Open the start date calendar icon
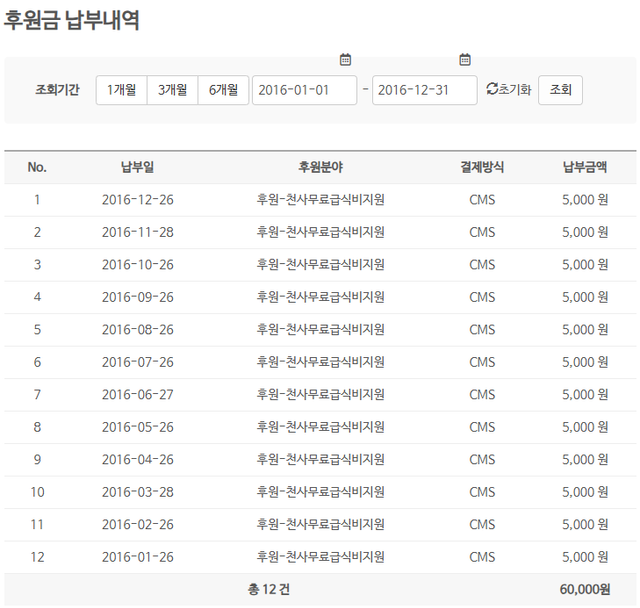The width and height of the screenshot is (640, 608). pyautogui.click(x=345, y=60)
